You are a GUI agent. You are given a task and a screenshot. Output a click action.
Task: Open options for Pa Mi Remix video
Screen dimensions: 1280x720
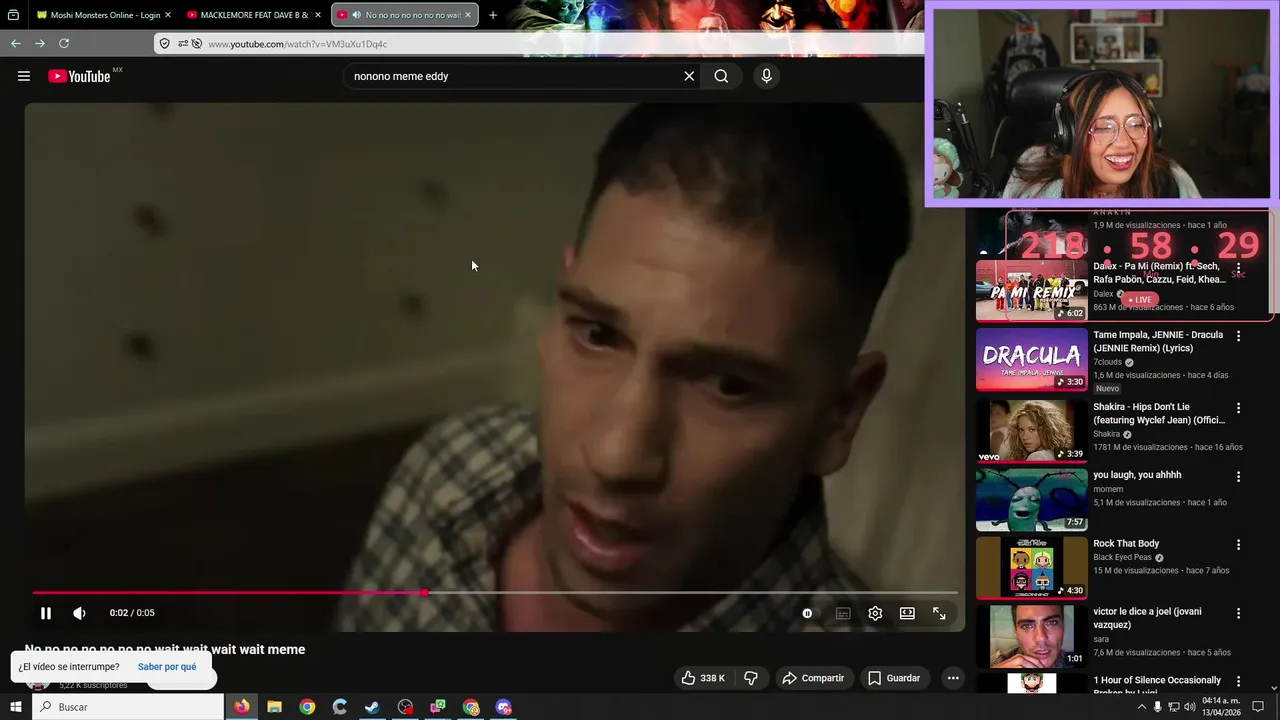pos(1238,268)
